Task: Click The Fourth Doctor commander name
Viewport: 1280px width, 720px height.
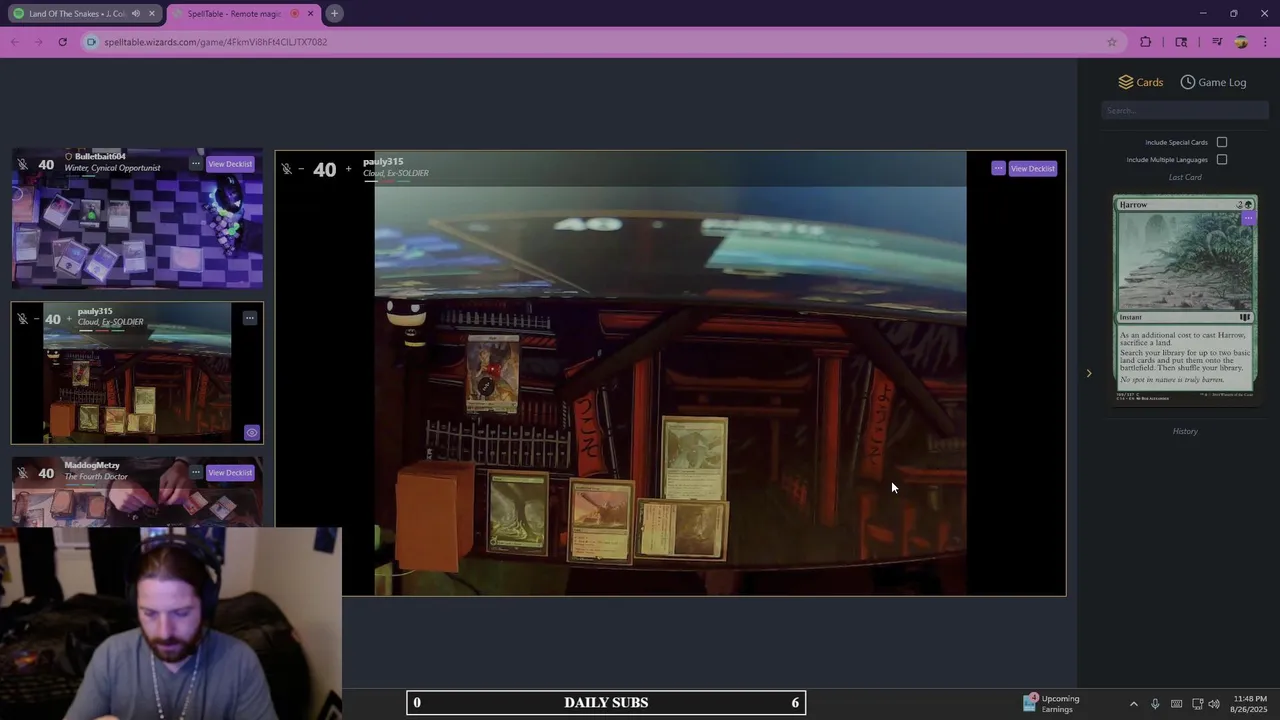Action: (x=96, y=476)
